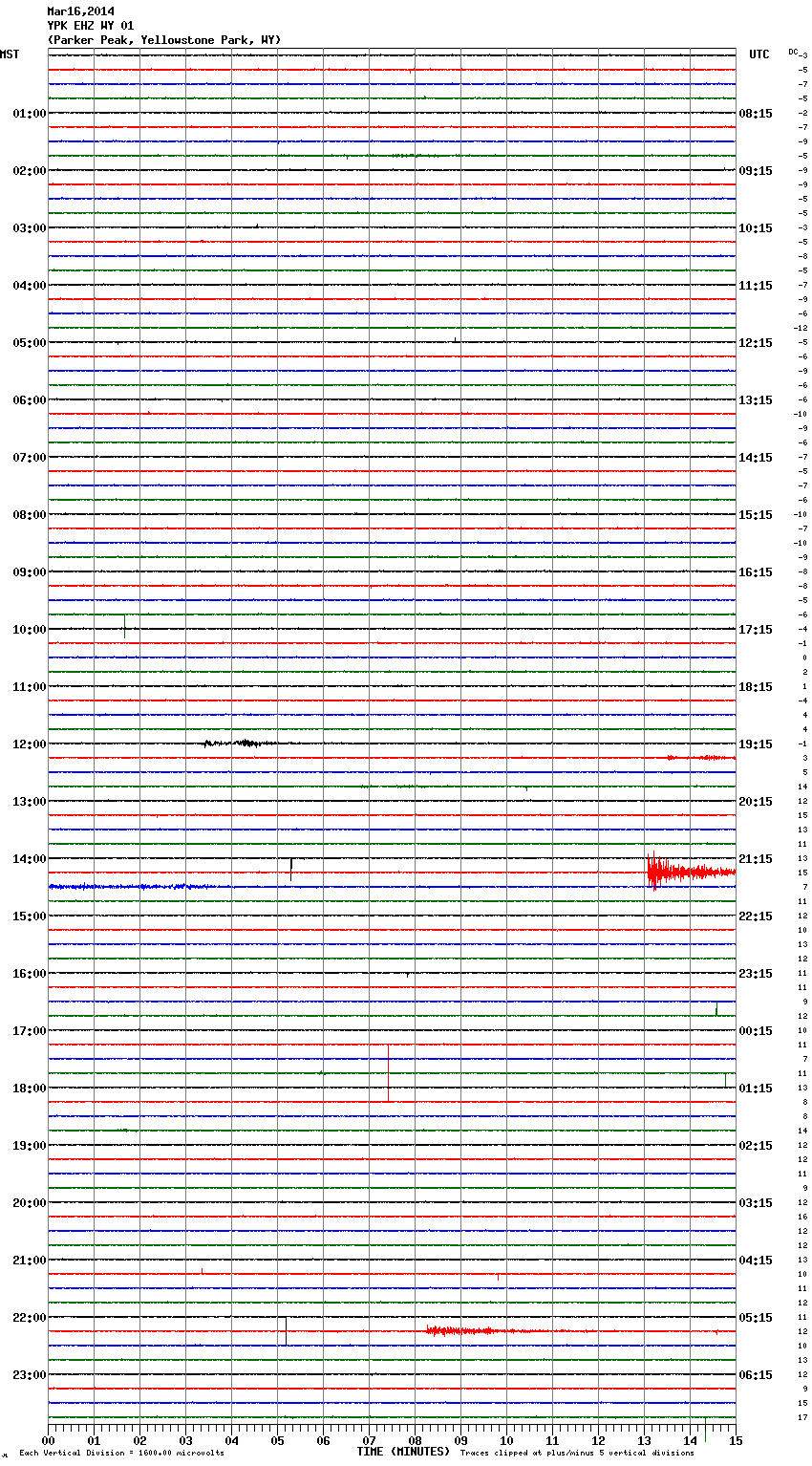This screenshot has height=1466, width=812.
Task: Select the 02:00 MST time label
Action: pos(29,171)
